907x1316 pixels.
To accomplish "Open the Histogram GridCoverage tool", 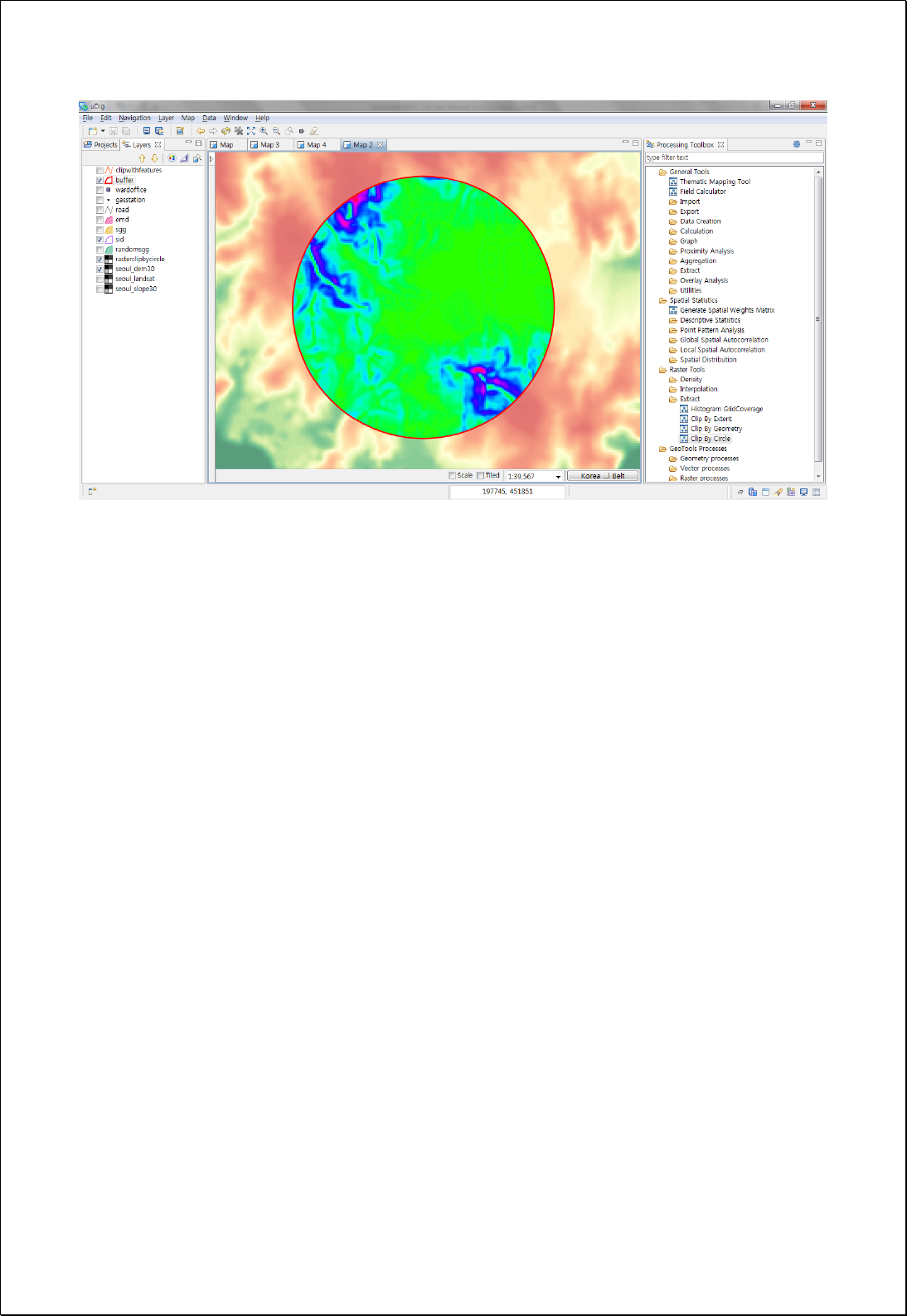I will pos(721,409).
